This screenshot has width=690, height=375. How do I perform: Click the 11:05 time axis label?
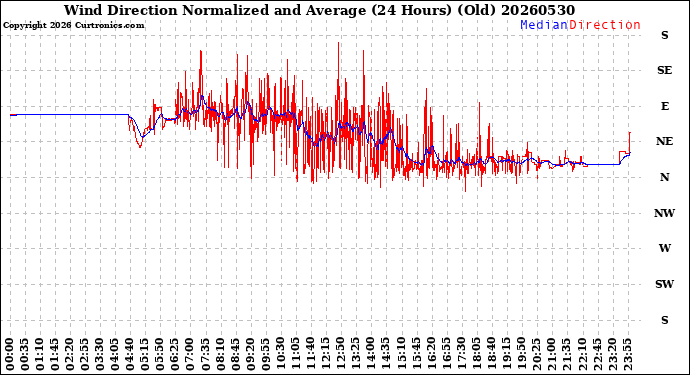click(295, 354)
